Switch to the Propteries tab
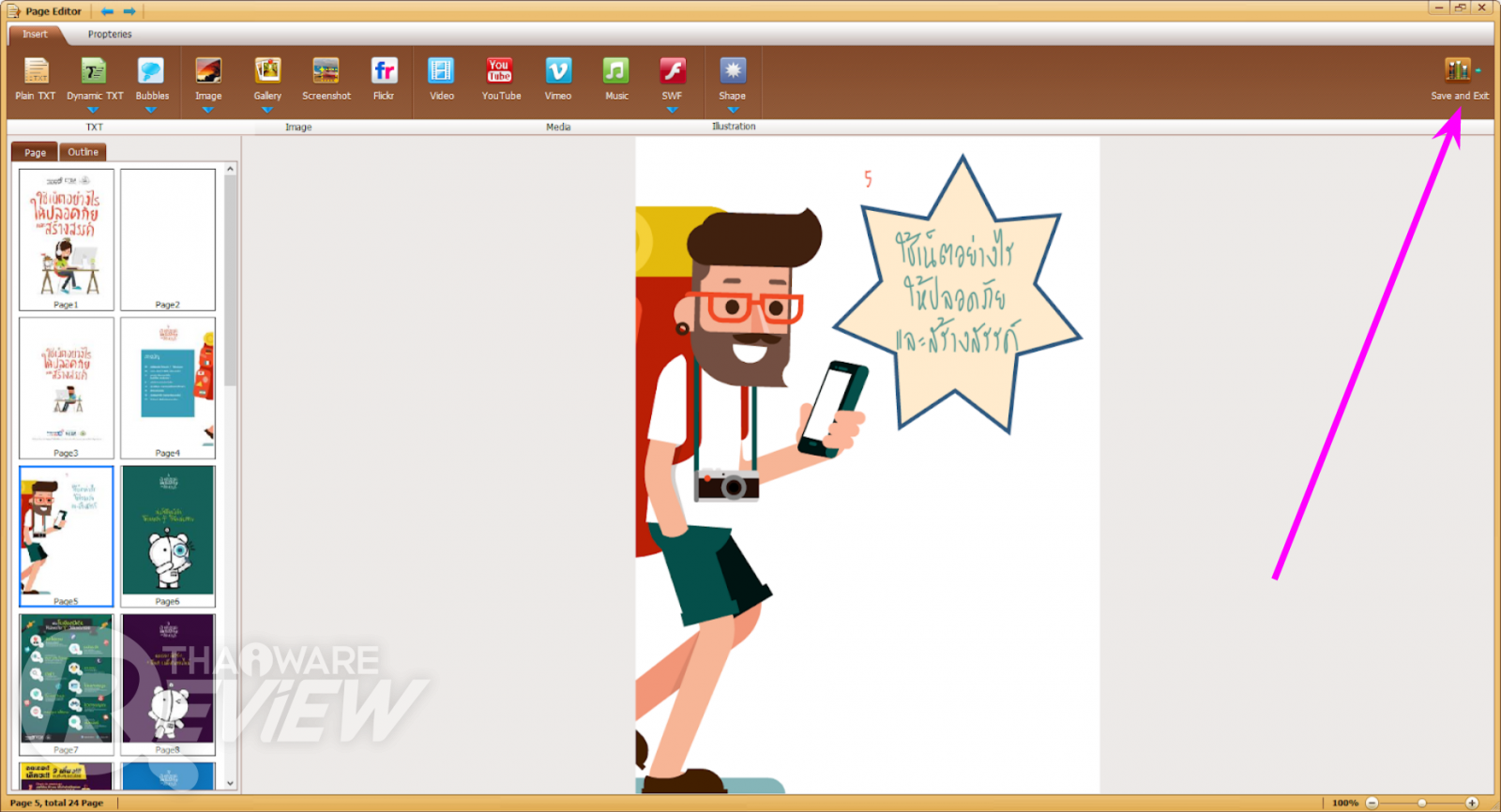 click(110, 34)
